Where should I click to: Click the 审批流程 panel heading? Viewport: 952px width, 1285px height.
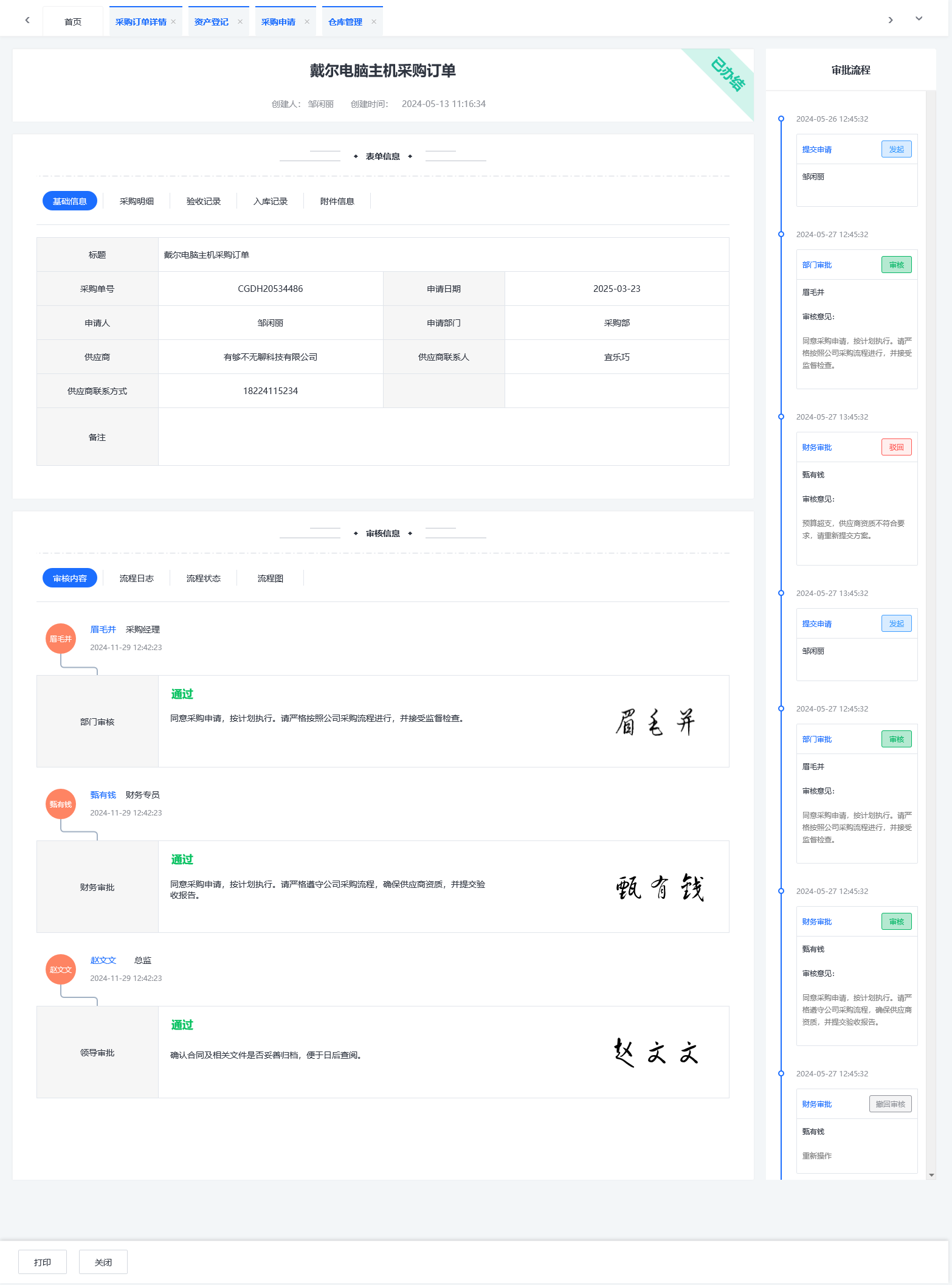point(851,70)
